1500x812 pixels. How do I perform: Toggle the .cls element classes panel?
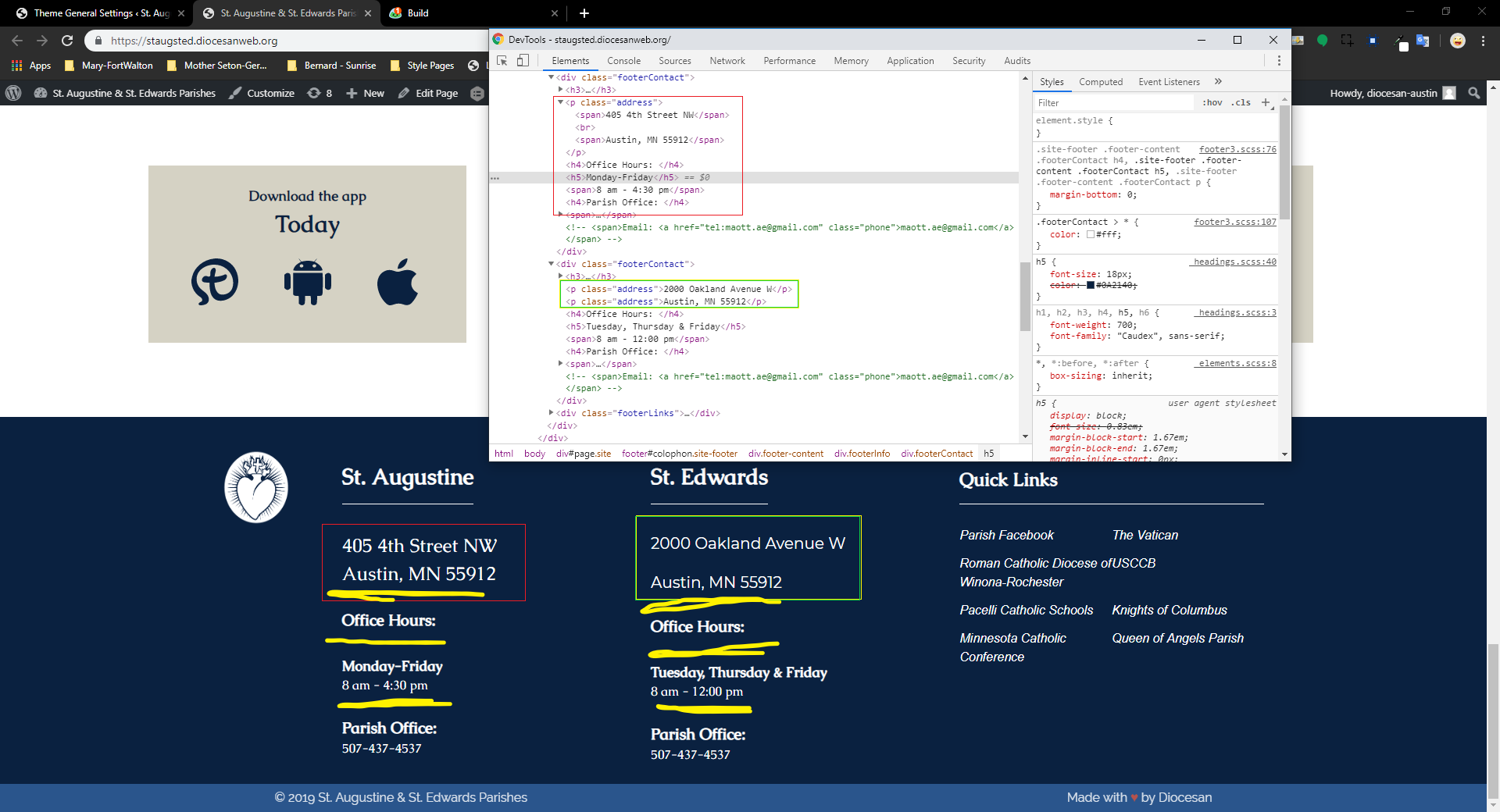pos(1241,103)
